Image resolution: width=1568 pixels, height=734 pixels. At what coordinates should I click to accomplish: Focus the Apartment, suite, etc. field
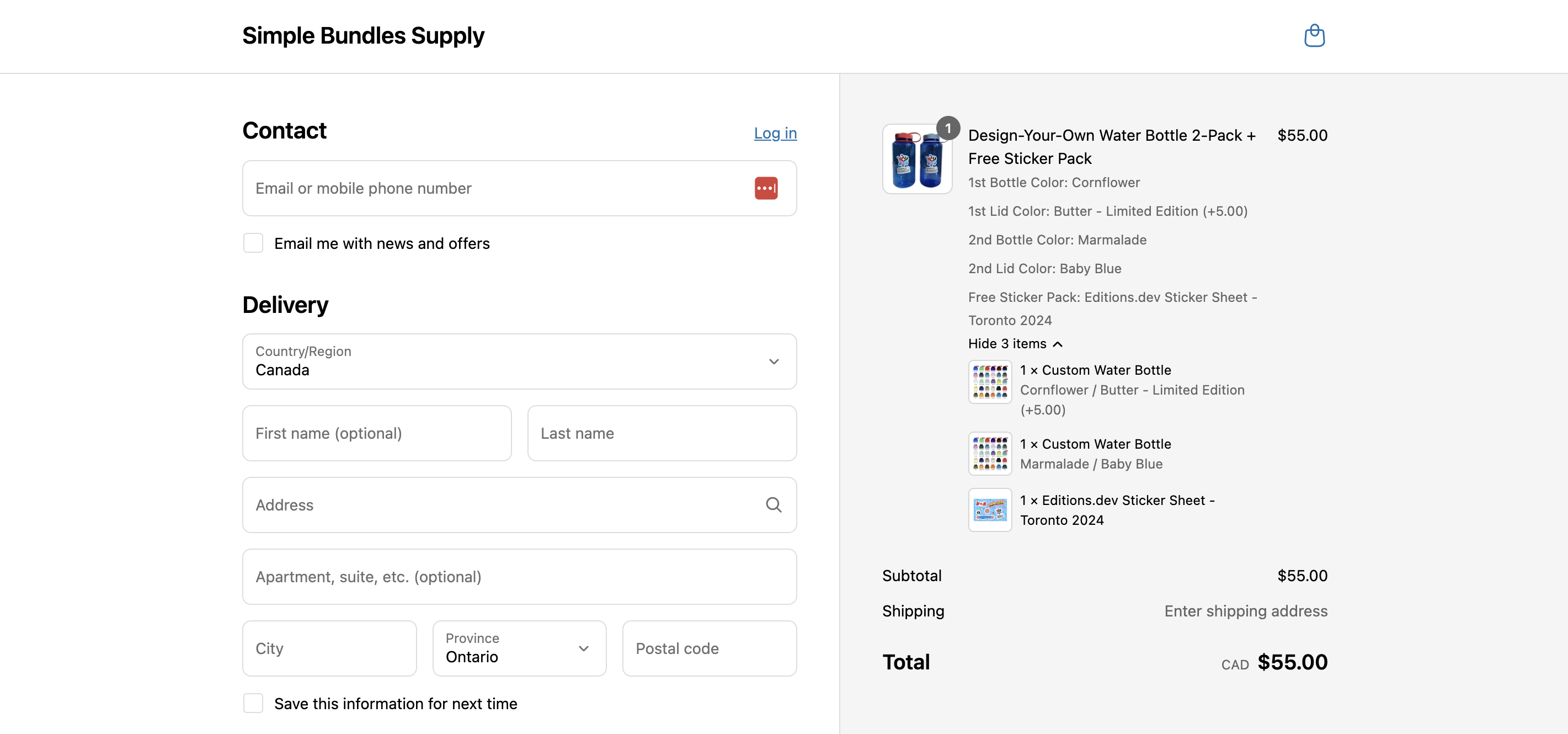[519, 577]
